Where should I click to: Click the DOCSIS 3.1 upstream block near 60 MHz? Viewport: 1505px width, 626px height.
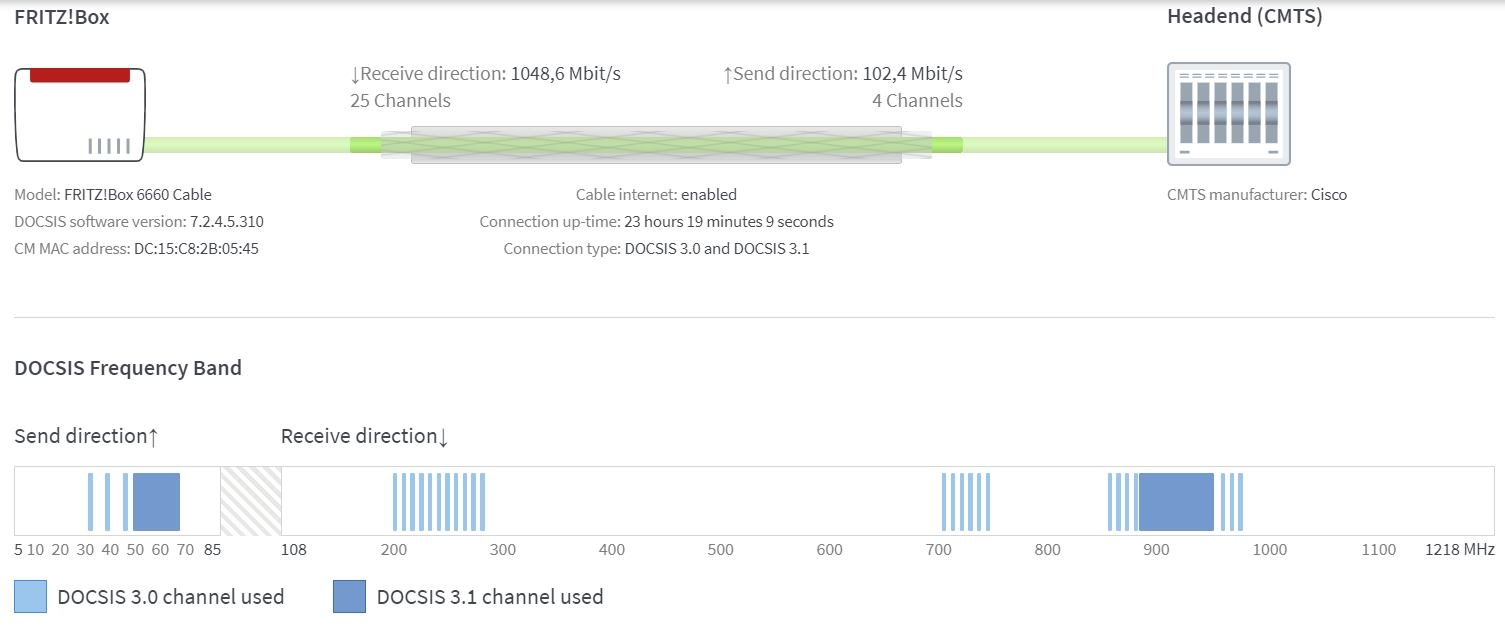click(x=156, y=501)
